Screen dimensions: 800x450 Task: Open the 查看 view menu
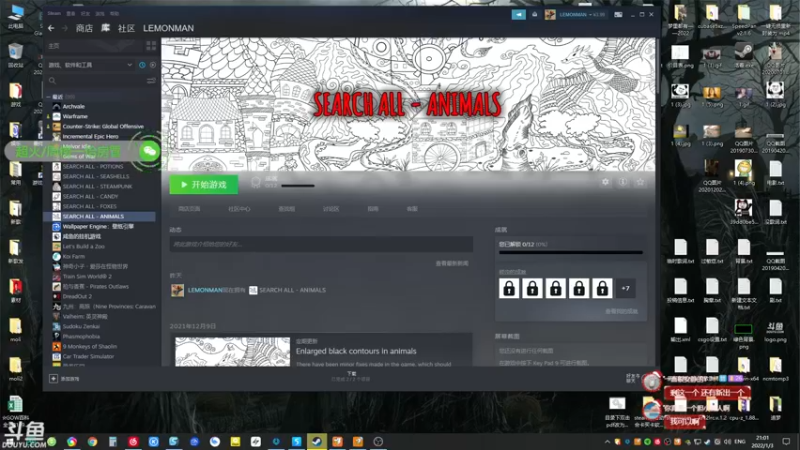[x=71, y=14]
